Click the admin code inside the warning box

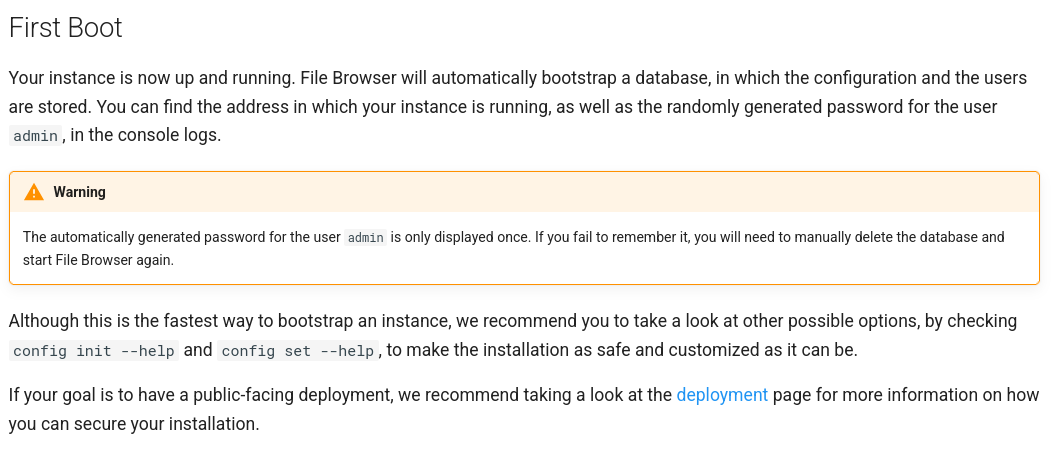(366, 238)
